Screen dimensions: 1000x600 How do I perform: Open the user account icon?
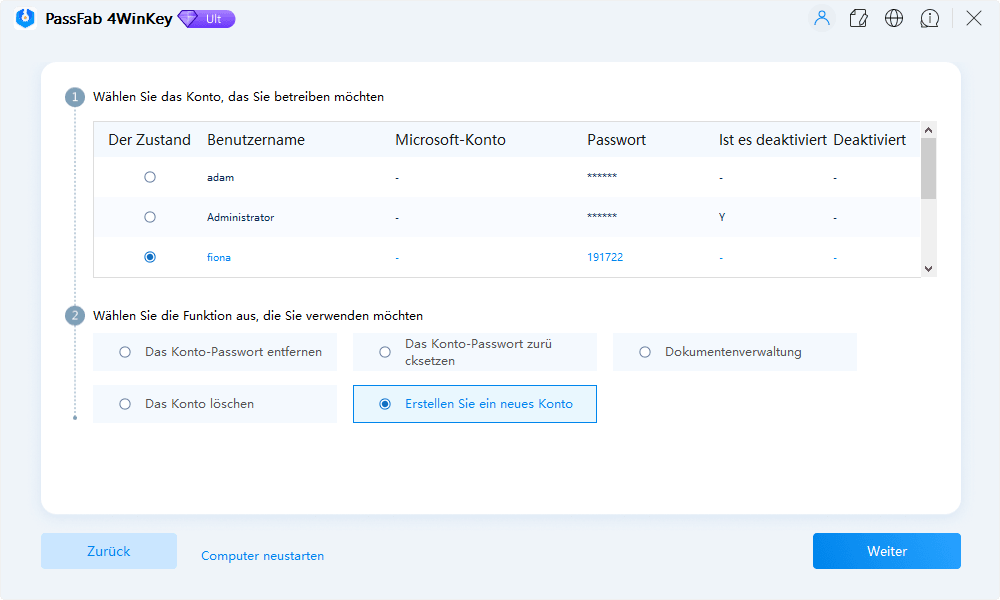point(822,18)
